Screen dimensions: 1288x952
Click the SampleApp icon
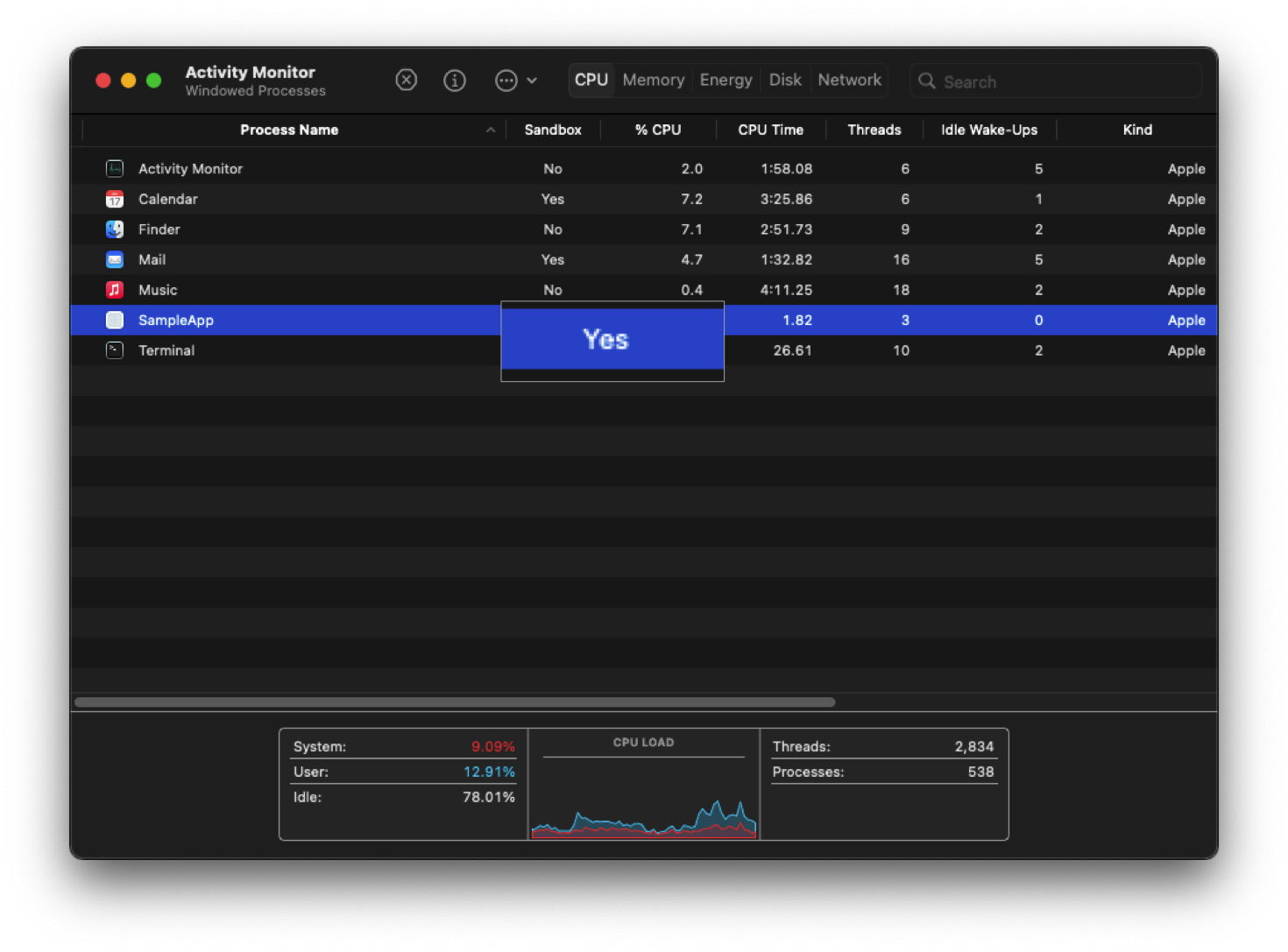coord(115,320)
